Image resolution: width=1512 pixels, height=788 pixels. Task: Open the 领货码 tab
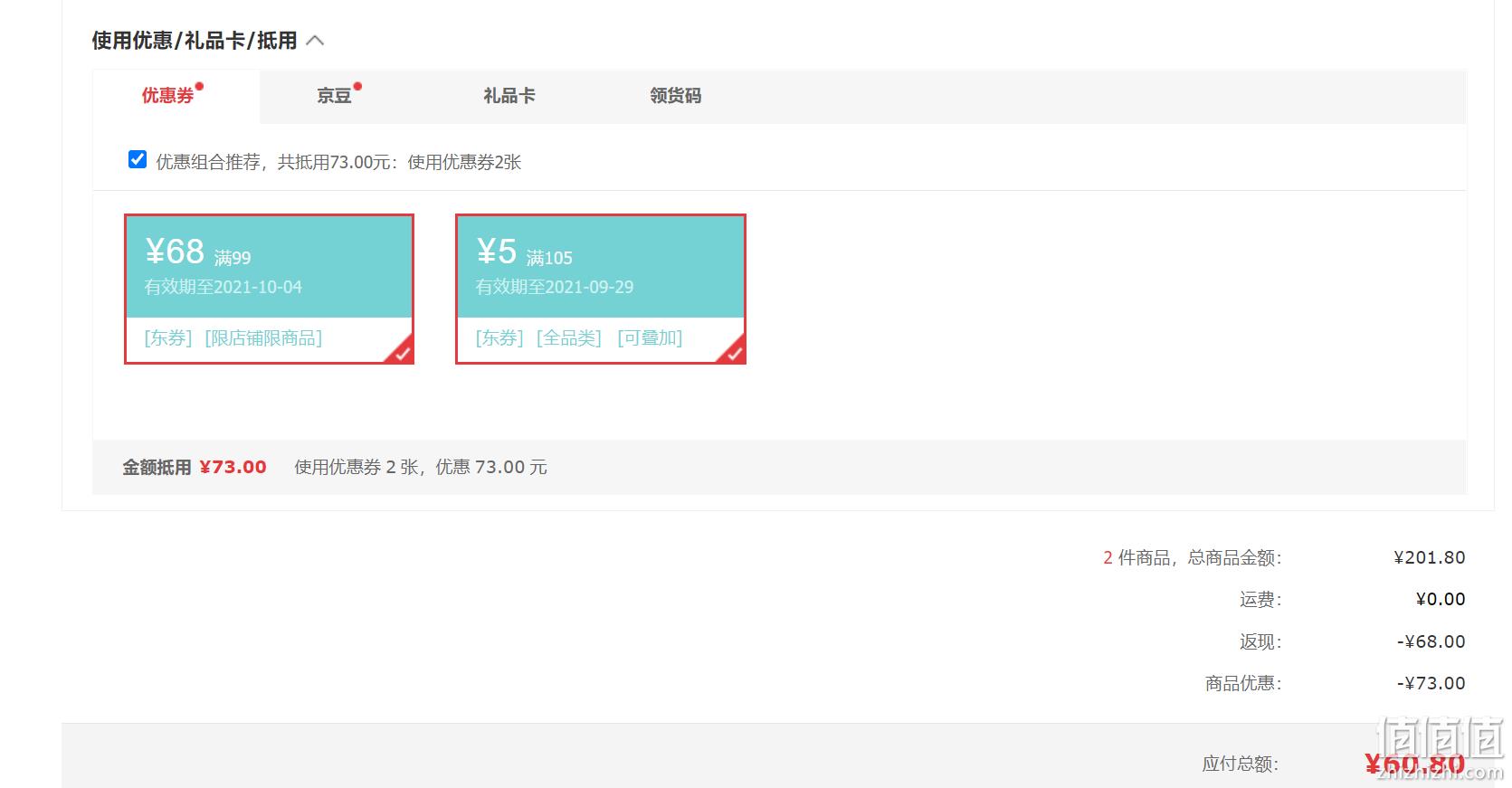pos(675,96)
